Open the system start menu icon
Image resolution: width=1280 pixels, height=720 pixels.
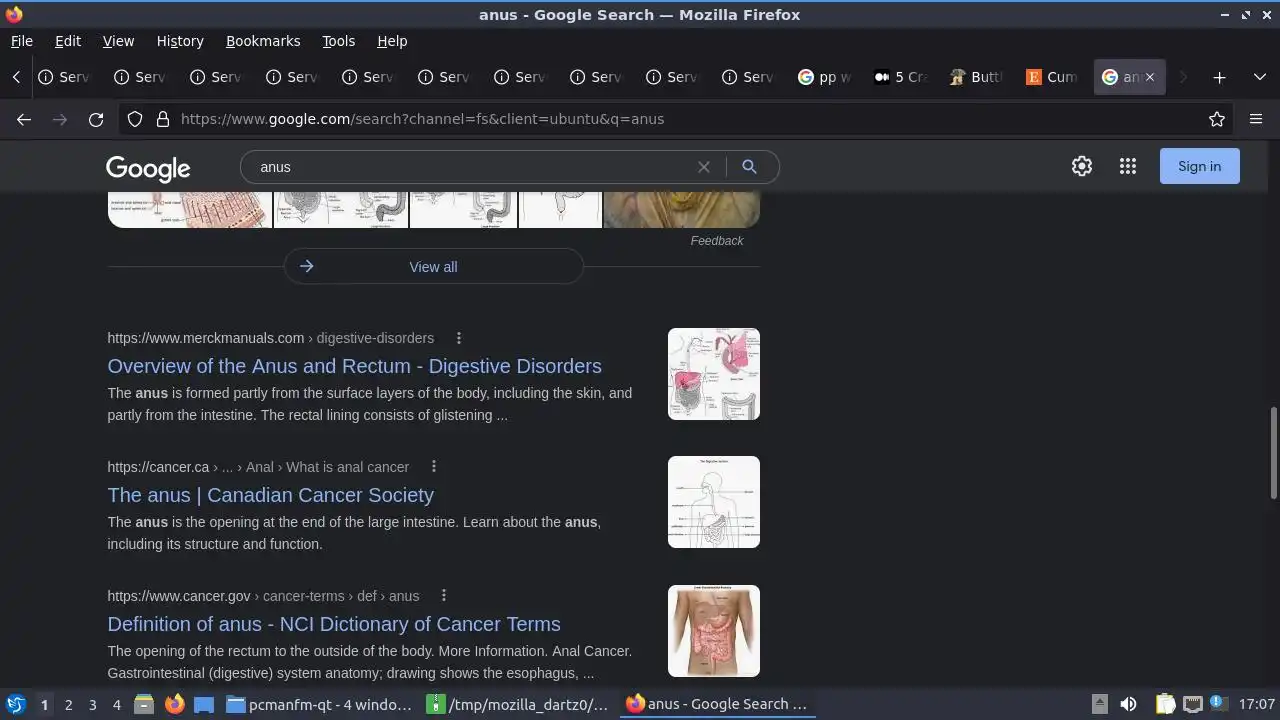tap(15, 704)
